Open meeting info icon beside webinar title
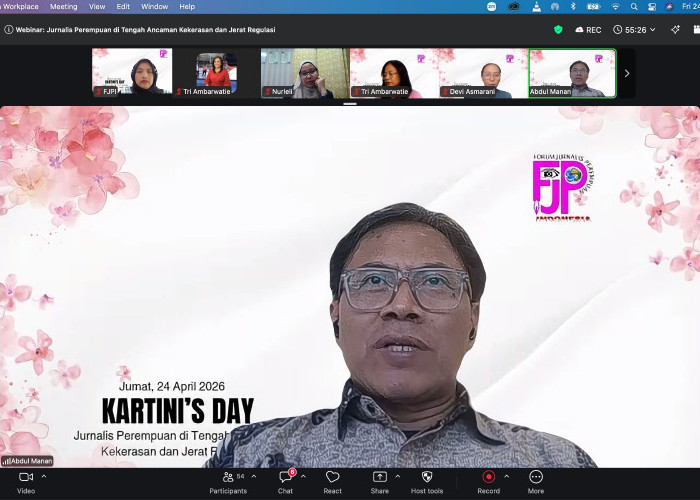This screenshot has width=700, height=500. [x=8, y=30]
